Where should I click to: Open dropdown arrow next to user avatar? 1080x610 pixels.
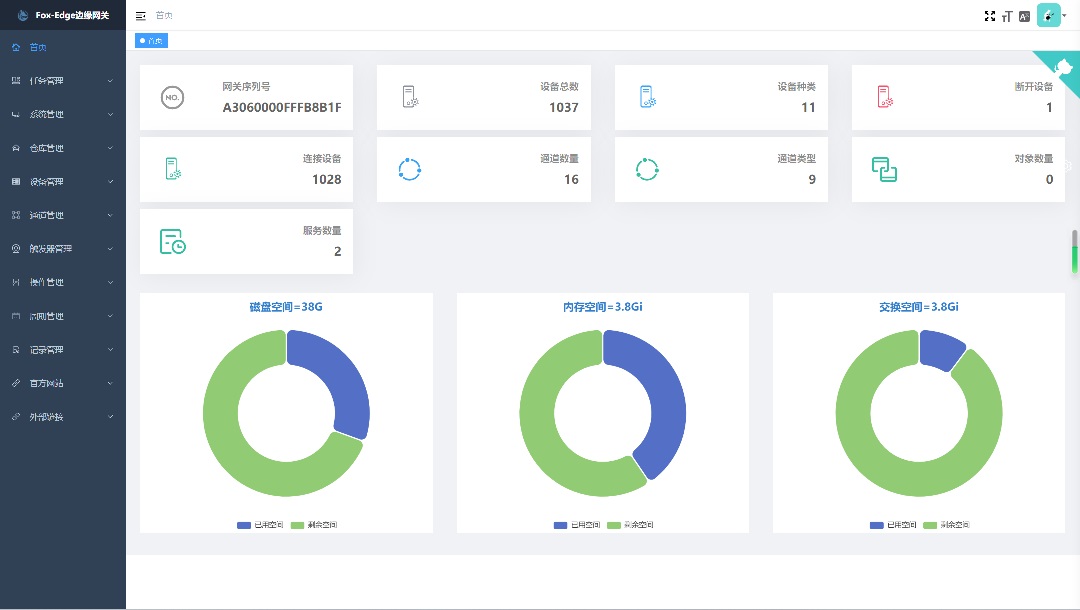tap(1065, 16)
